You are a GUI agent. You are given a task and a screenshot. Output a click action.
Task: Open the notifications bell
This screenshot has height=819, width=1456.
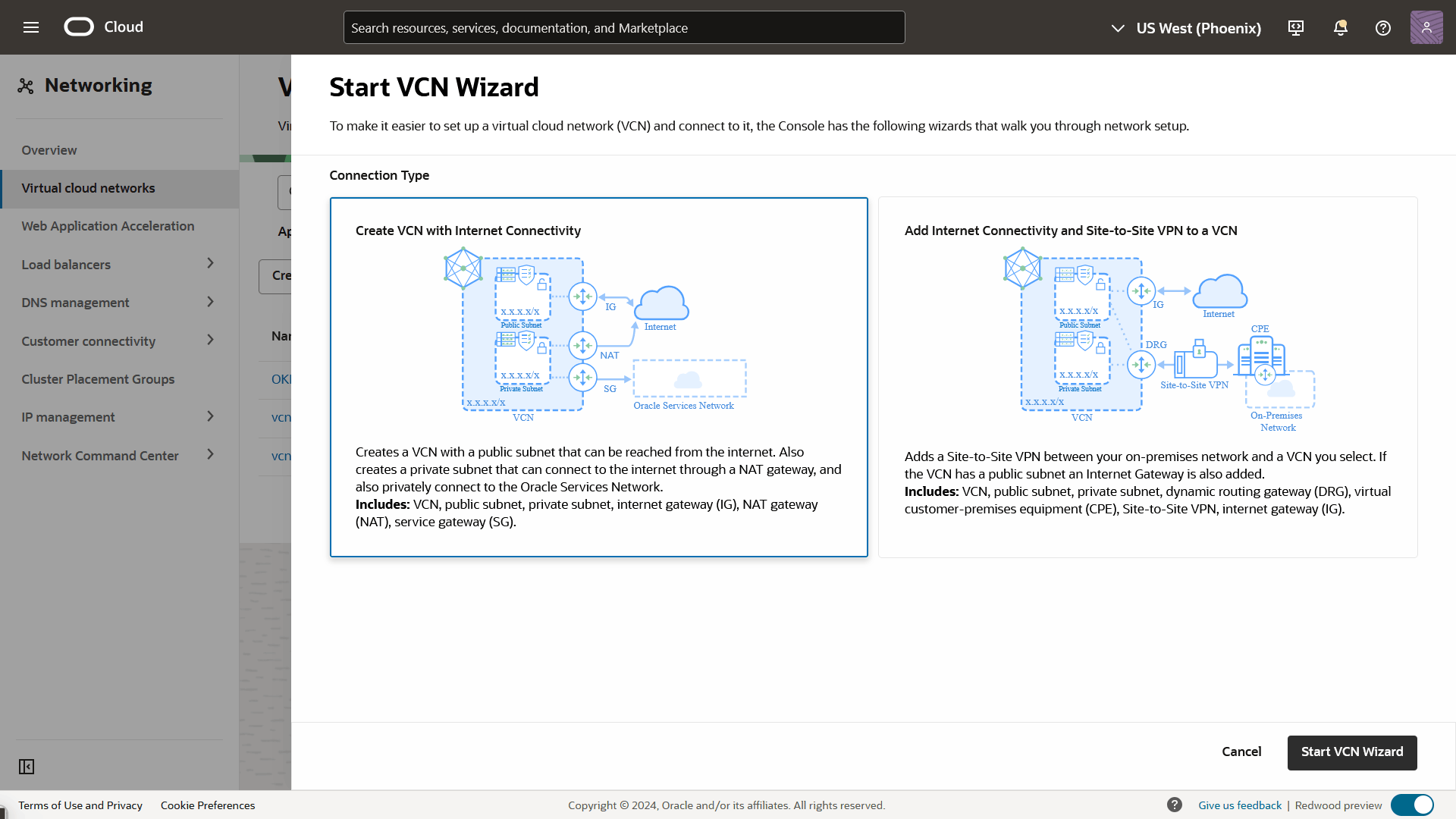[1340, 28]
